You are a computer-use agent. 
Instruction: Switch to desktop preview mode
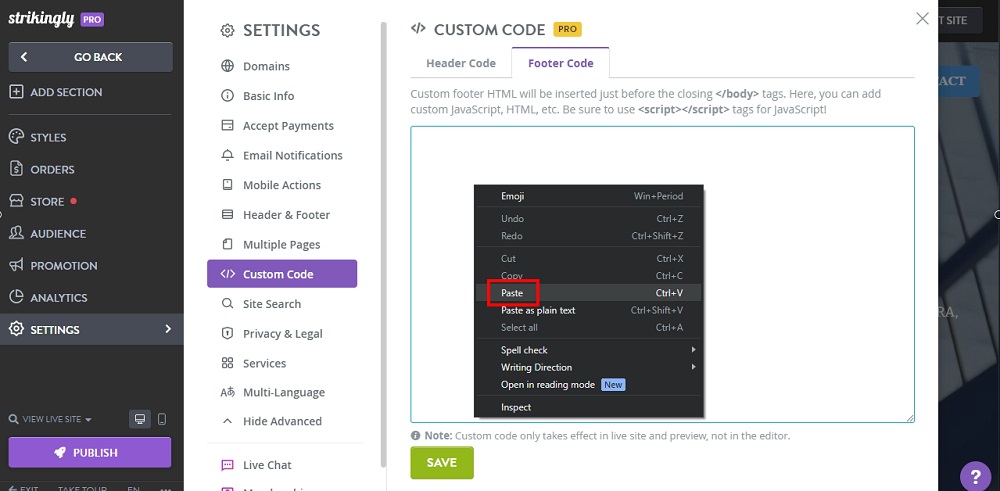click(140, 419)
